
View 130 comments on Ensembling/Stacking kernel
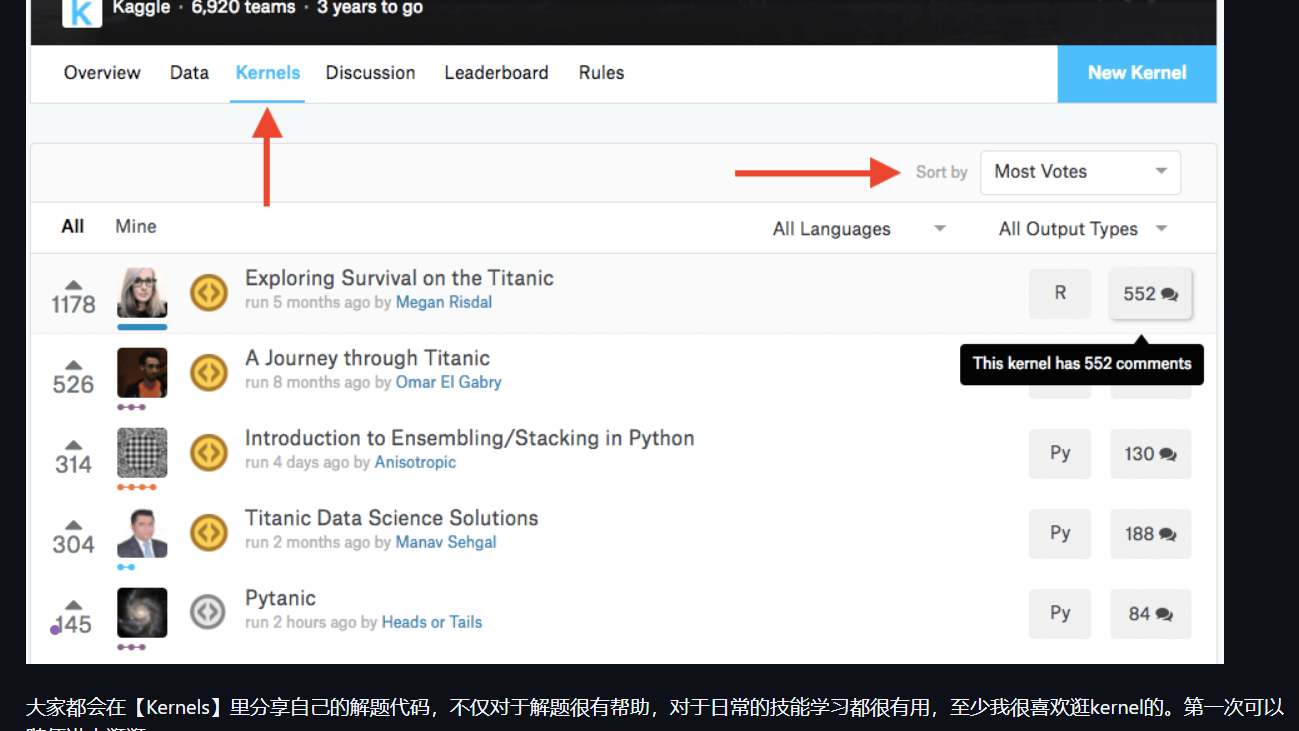(x=1150, y=454)
